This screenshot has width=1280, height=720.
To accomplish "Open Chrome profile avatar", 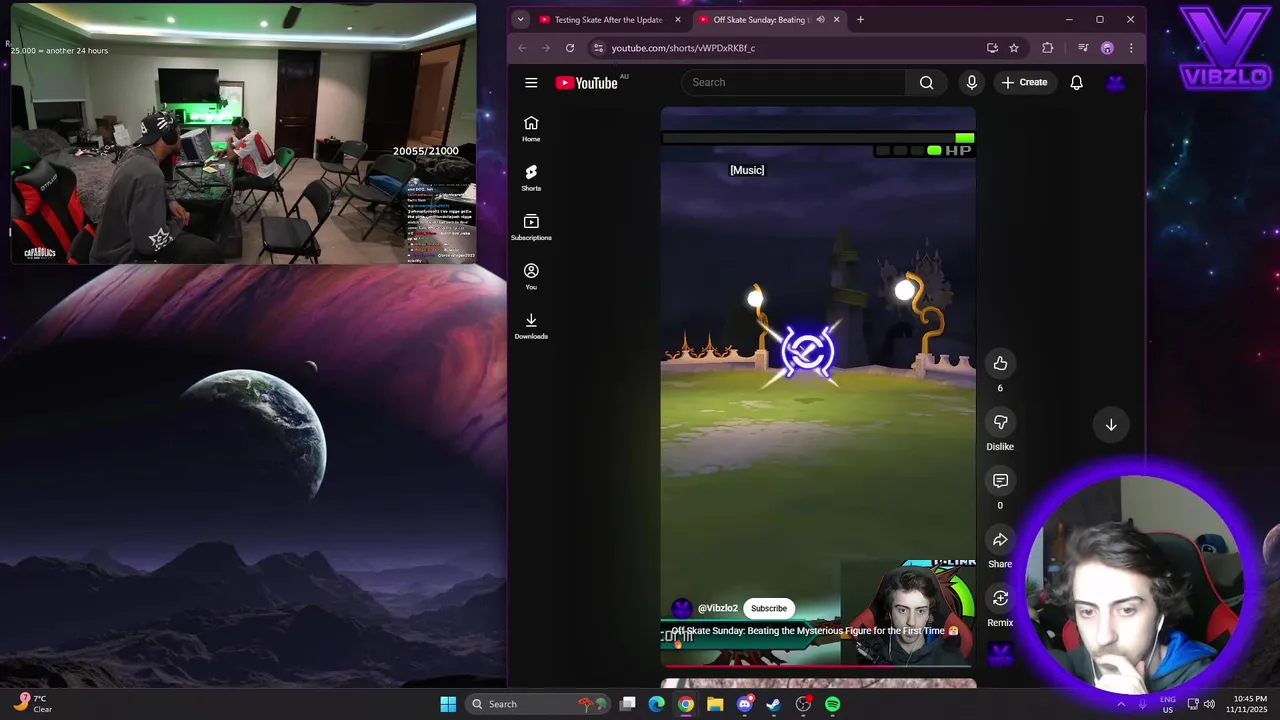I will coord(1107,48).
